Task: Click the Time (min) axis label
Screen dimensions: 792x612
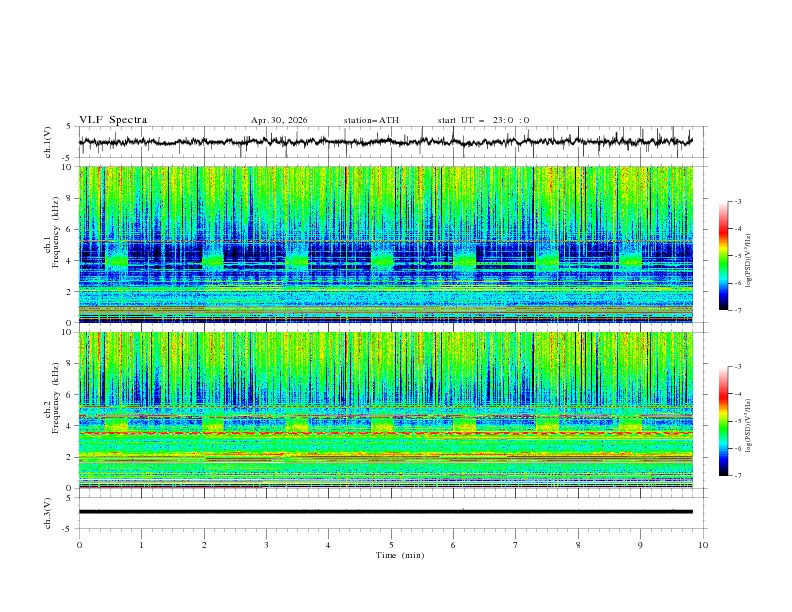Action: (400, 555)
